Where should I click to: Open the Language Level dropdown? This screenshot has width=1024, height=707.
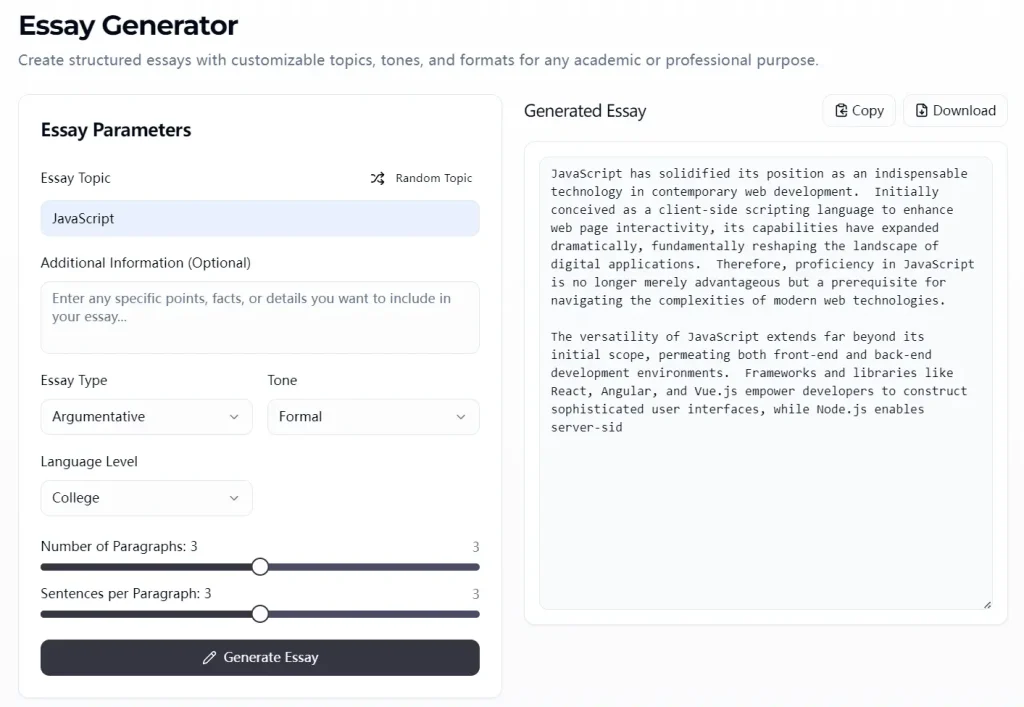click(x=146, y=497)
